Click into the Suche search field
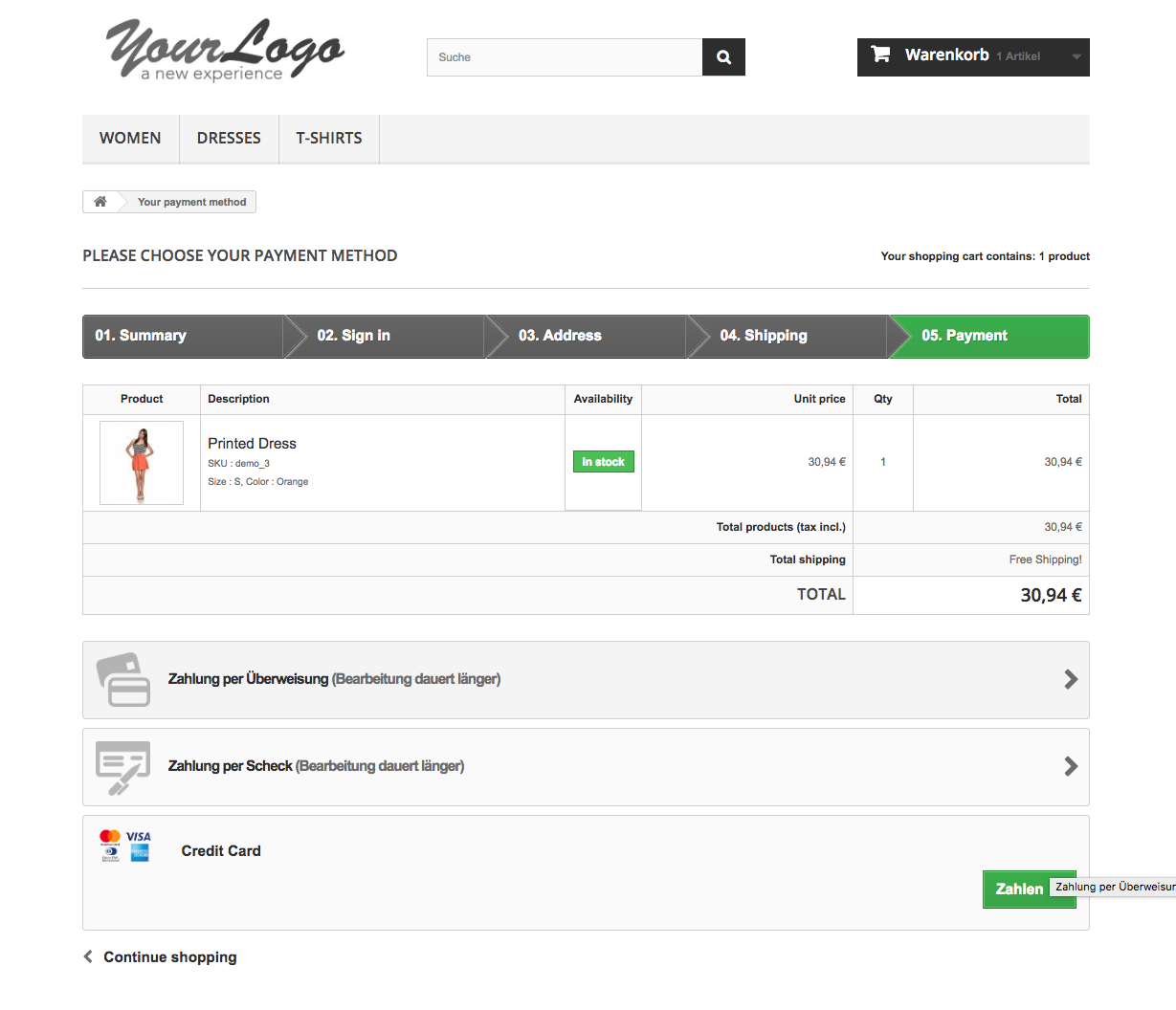The image size is (1176, 1010). tap(565, 57)
